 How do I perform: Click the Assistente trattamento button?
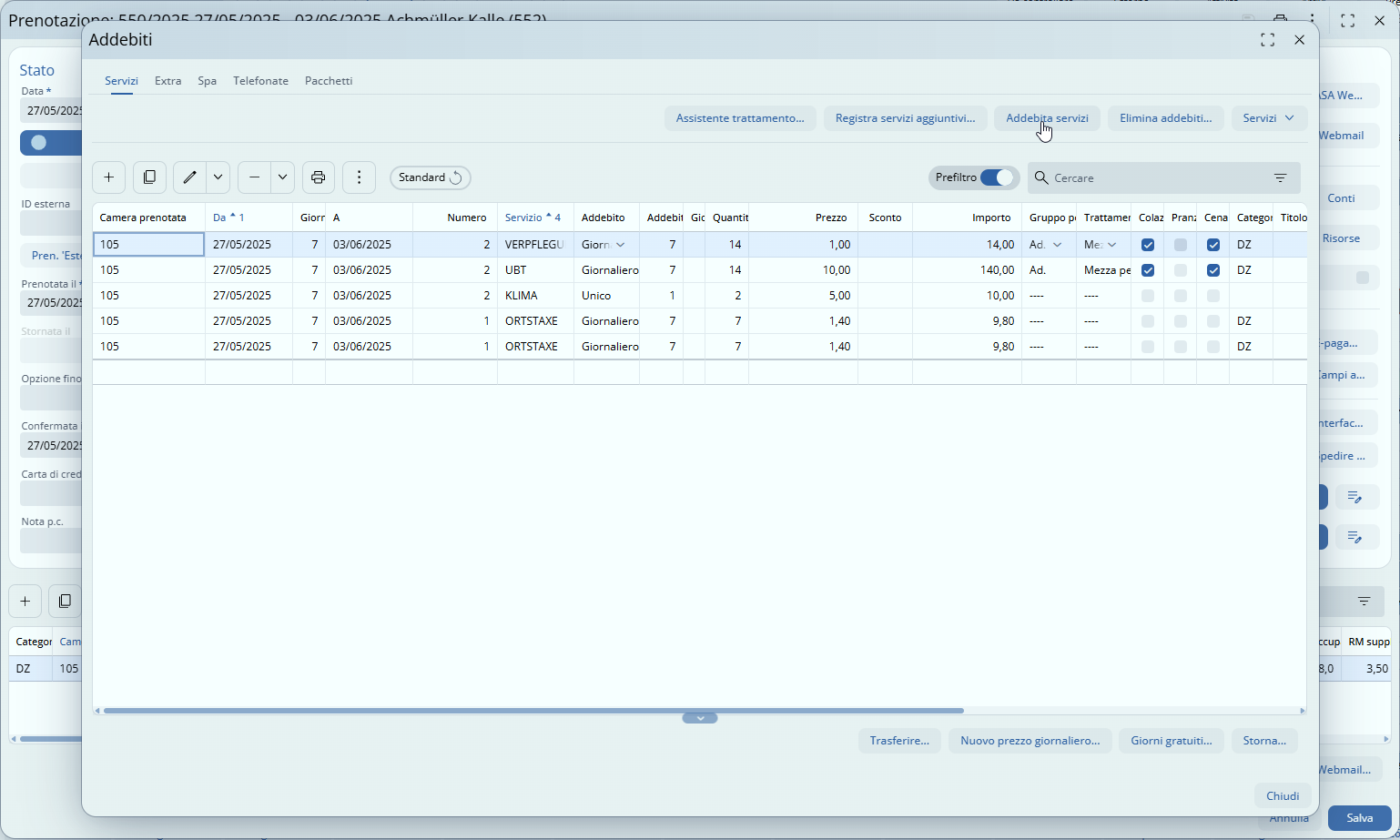[x=740, y=118]
